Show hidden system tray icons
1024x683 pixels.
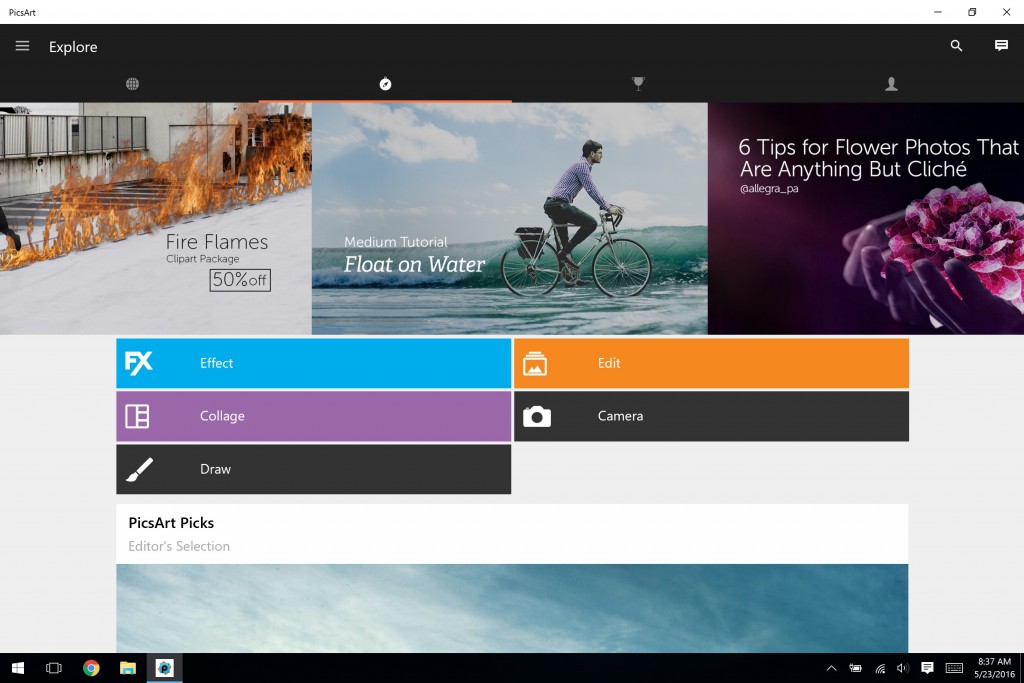tap(831, 668)
